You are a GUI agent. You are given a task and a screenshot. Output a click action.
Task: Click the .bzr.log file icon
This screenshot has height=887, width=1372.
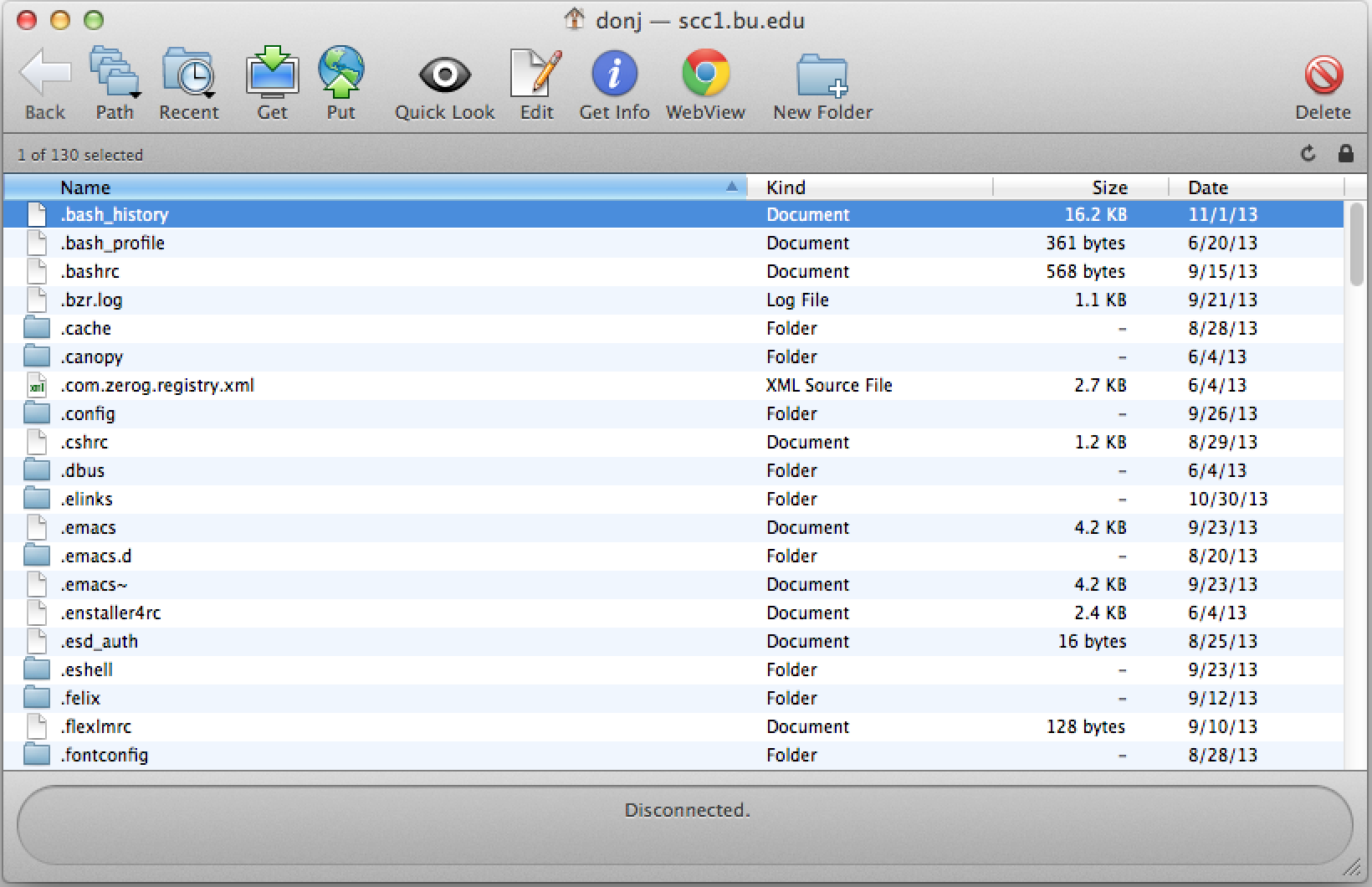(37, 300)
